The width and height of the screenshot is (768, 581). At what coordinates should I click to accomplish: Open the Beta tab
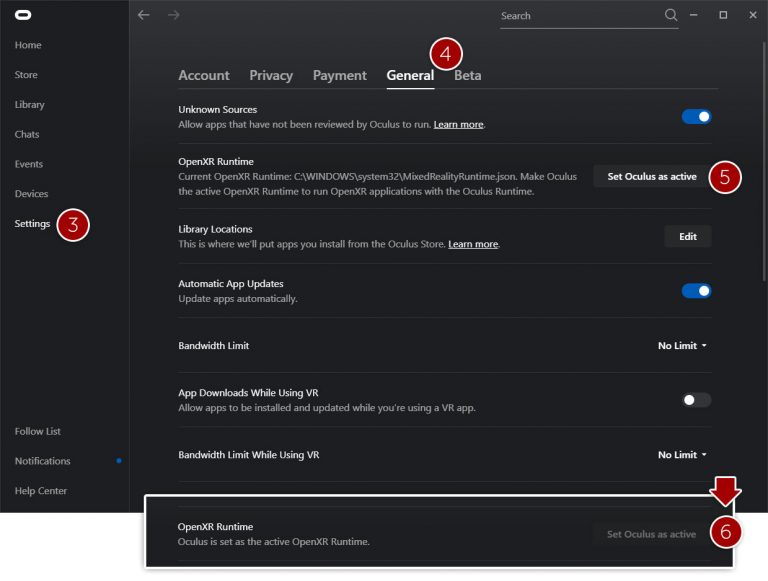pos(468,76)
